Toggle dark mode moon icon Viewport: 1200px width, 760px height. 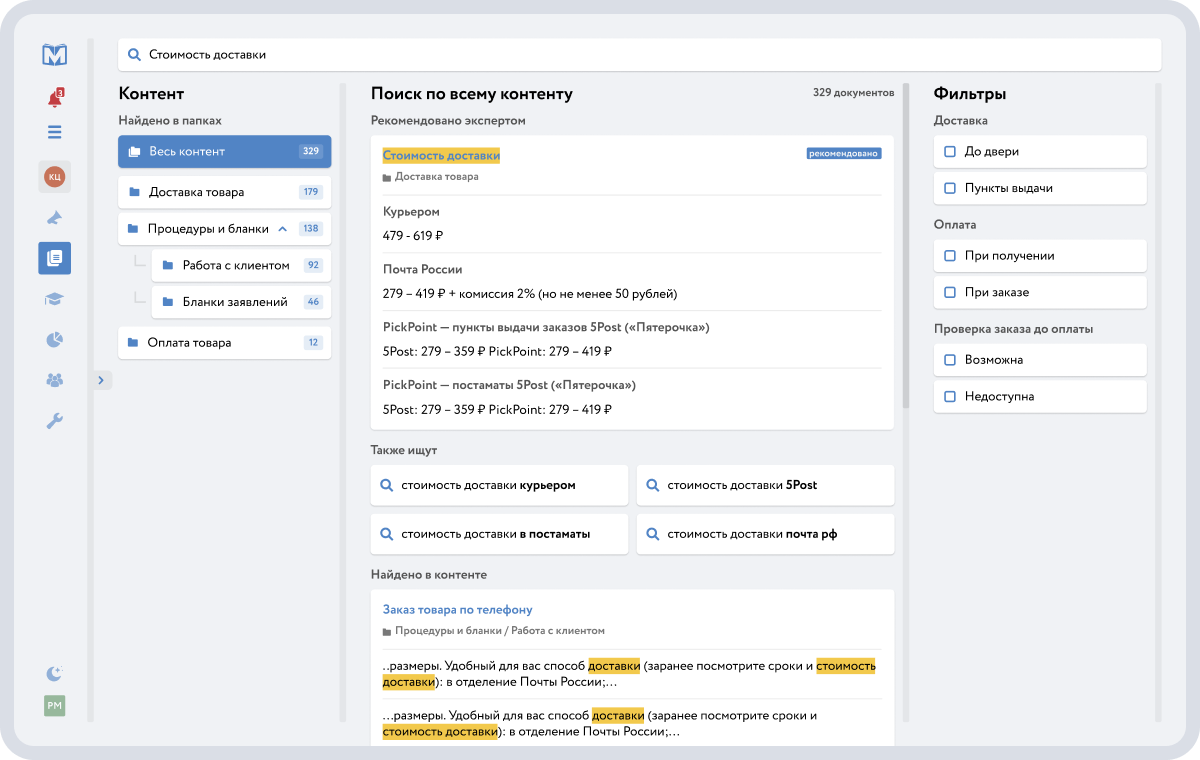(54, 674)
